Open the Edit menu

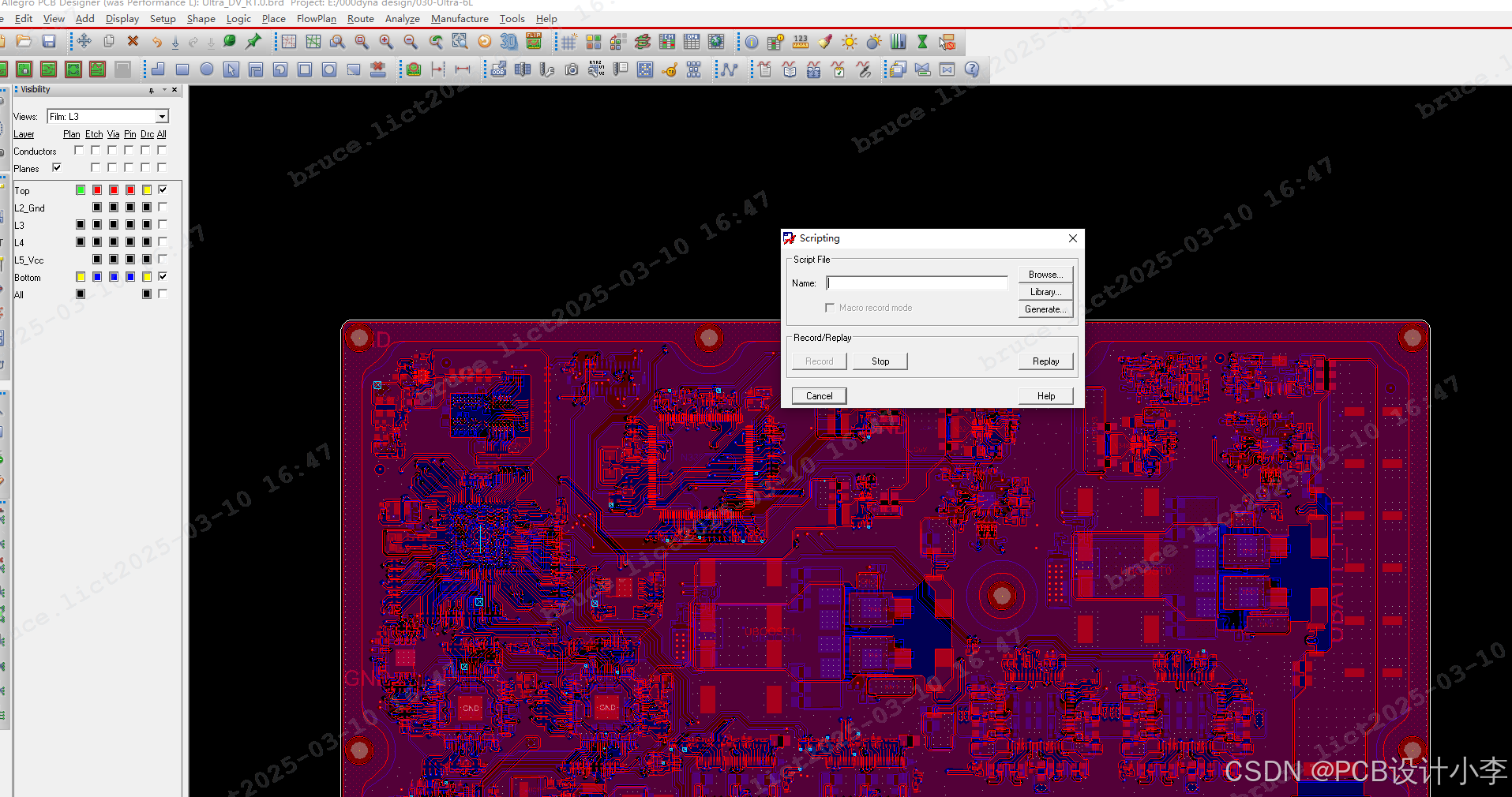24,18
